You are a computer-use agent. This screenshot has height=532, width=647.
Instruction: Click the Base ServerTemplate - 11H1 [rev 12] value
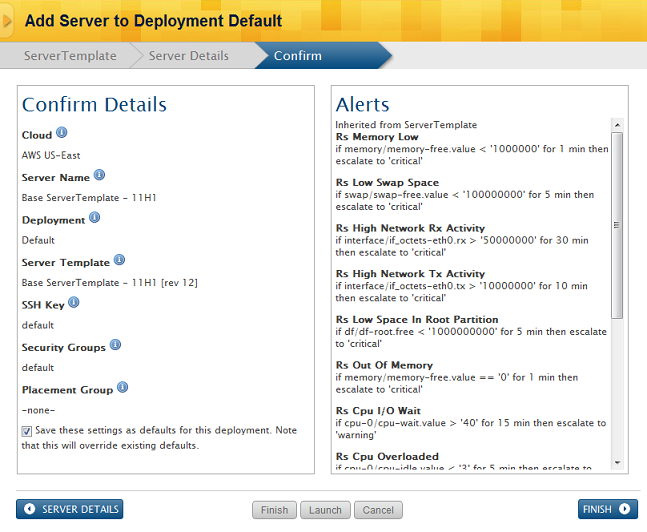110,283
